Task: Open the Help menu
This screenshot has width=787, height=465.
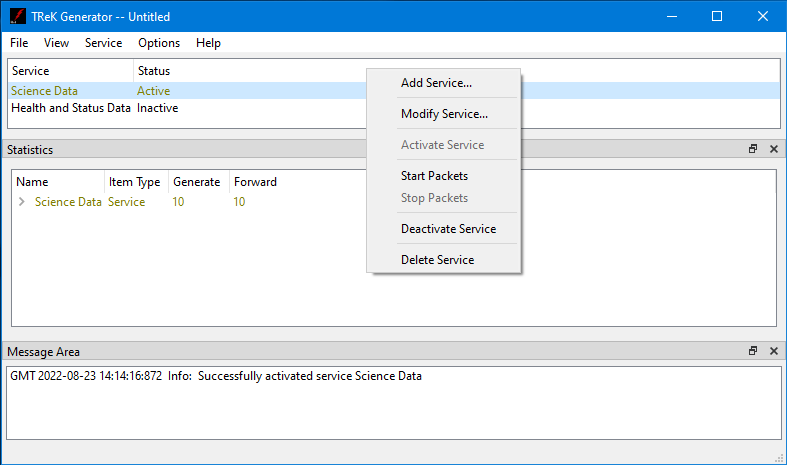Action: [208, 43]
